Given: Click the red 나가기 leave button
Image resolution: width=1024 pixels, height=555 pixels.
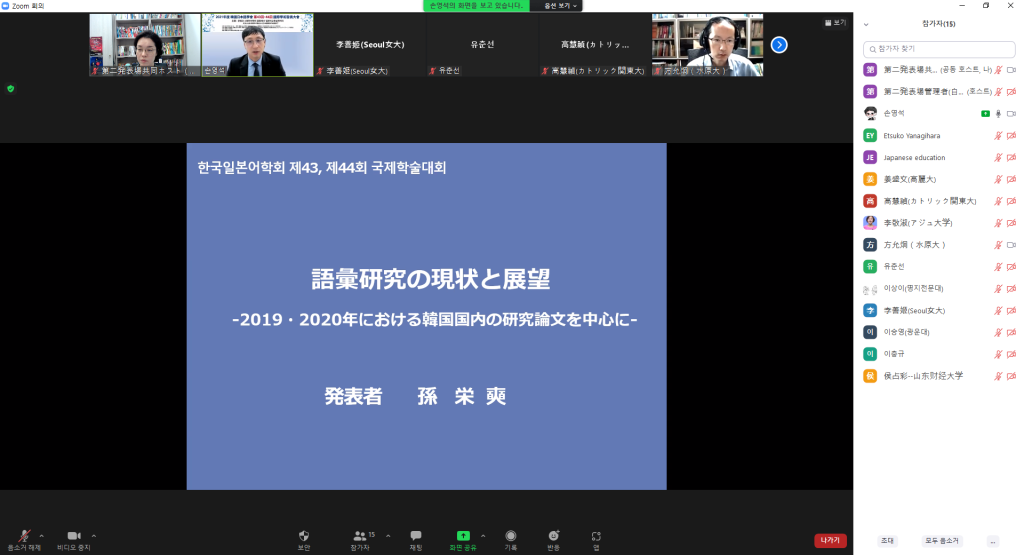Looking at the screenshot, I should tap(830, 540).
